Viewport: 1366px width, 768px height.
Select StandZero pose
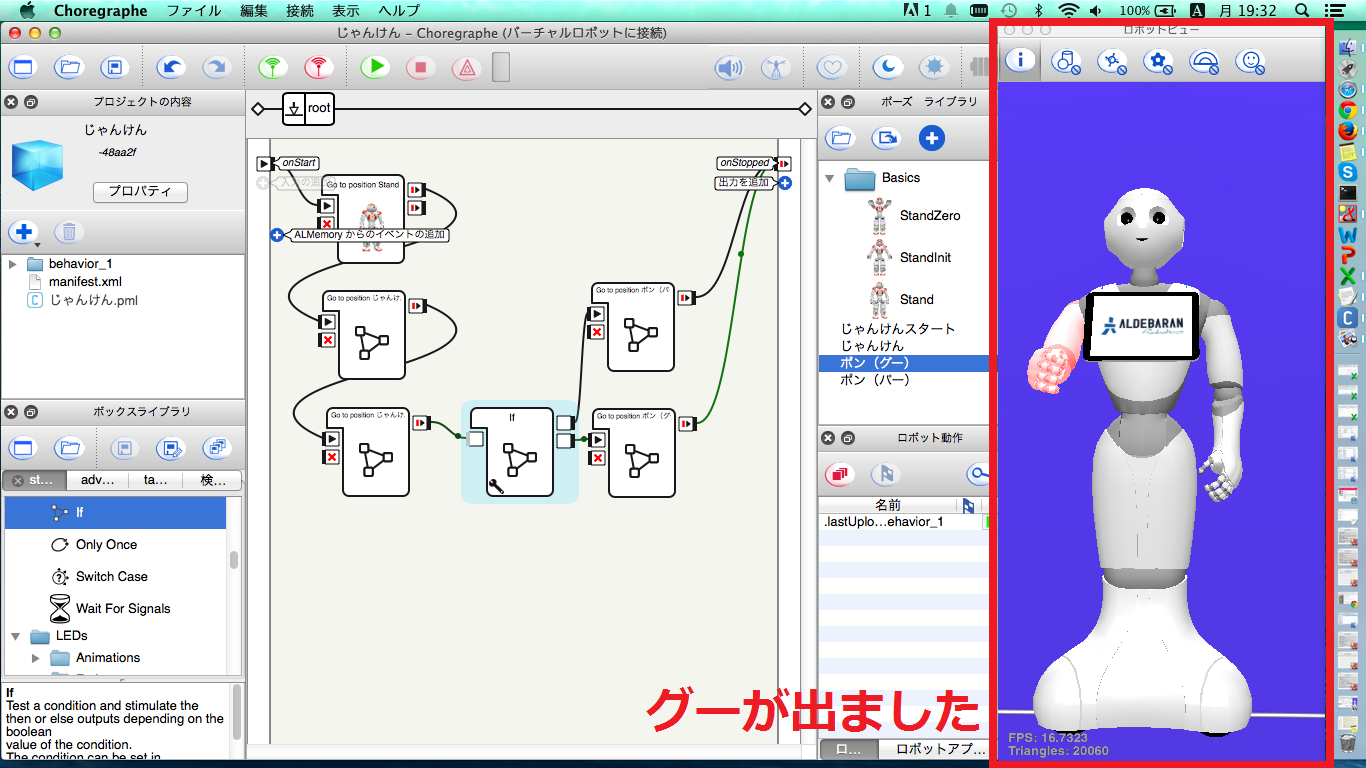[929, 216]
